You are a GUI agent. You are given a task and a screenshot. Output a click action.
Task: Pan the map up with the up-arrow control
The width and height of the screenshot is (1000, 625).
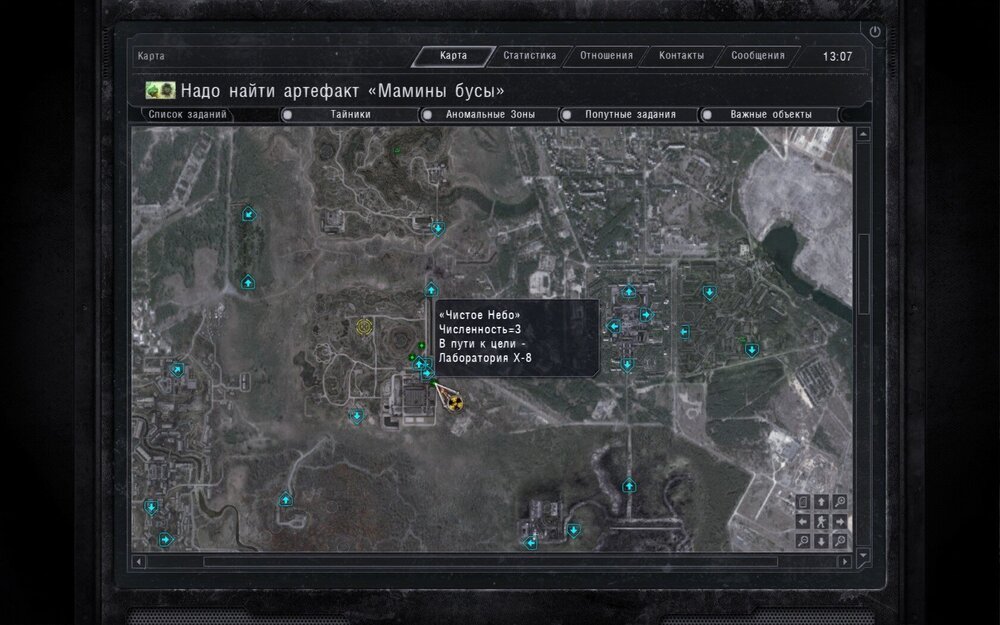tap(821, 503)
